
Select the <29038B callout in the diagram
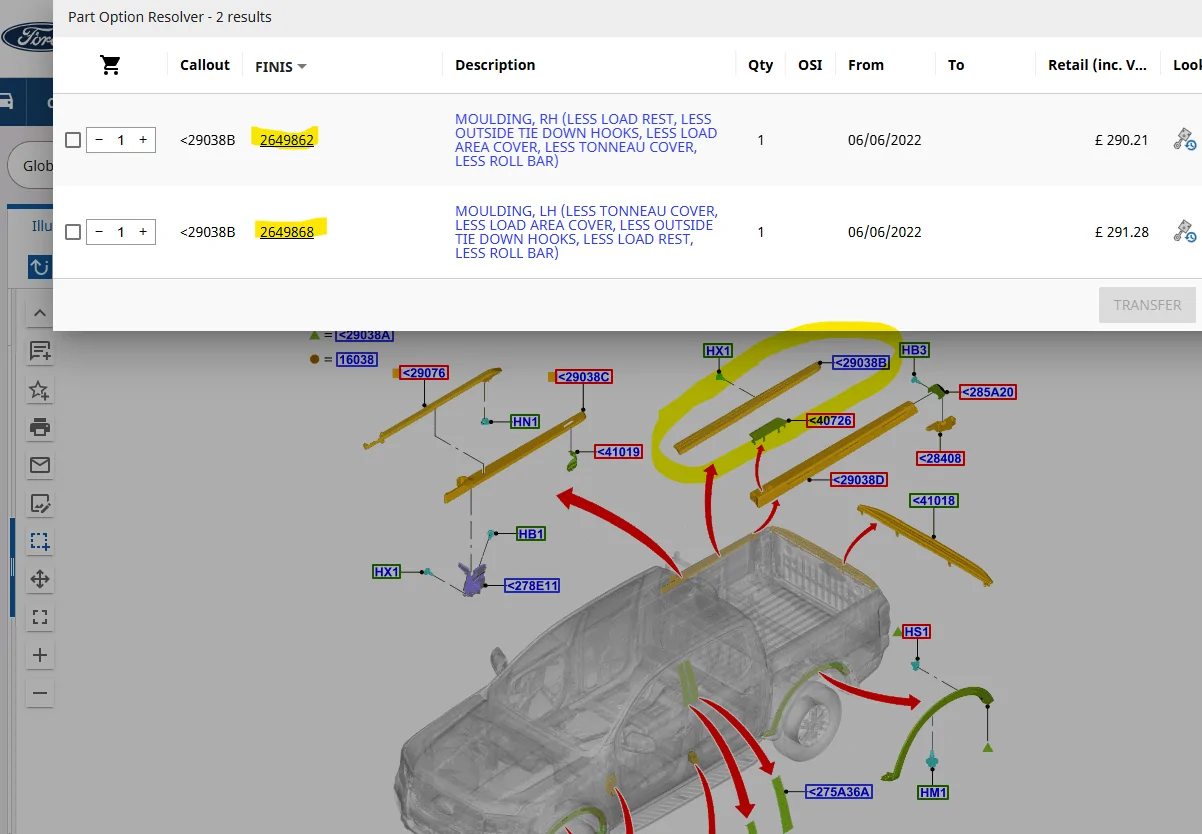coord(861,363)
